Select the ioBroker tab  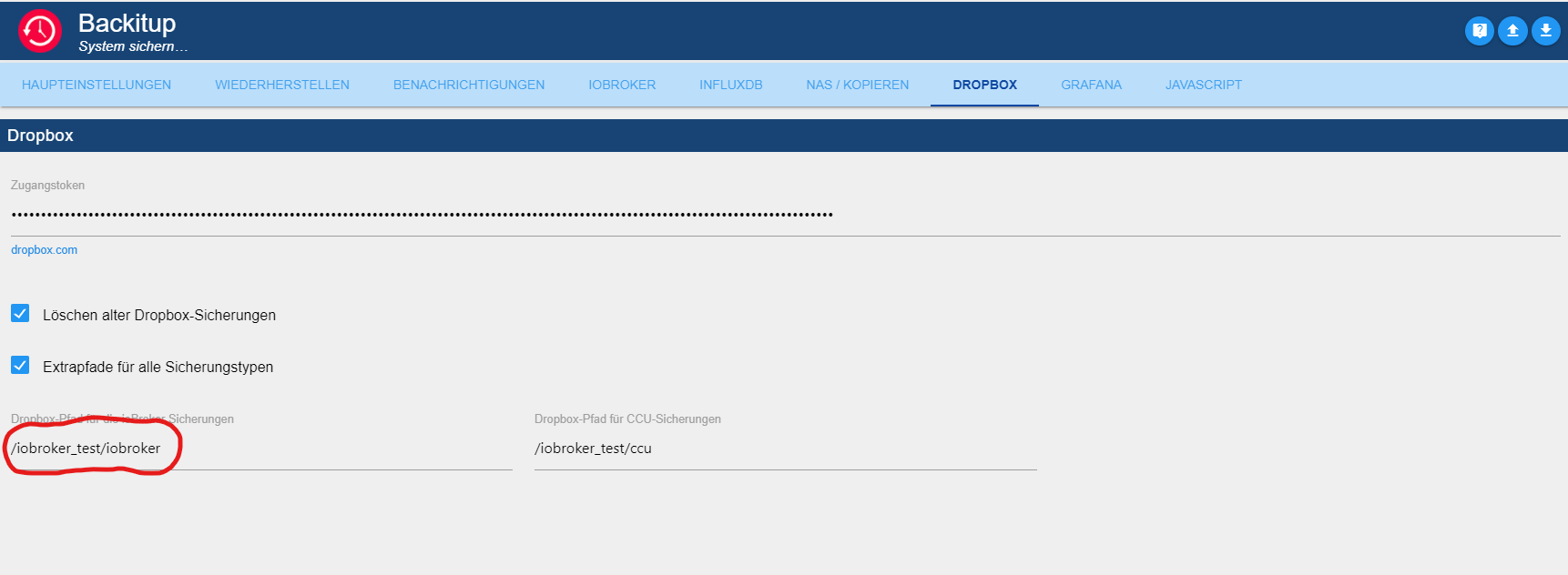tap(622, 85)
